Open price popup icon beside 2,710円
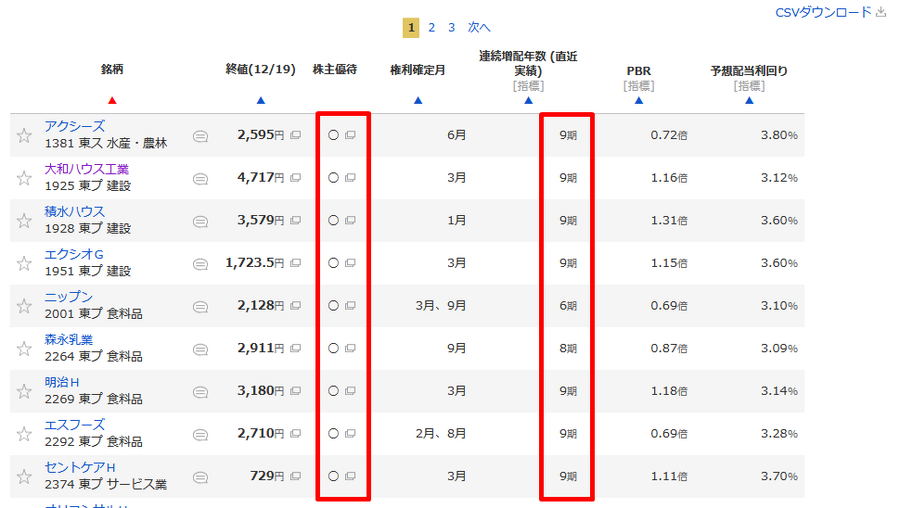 pyautogui.click(x=296, y=433)
